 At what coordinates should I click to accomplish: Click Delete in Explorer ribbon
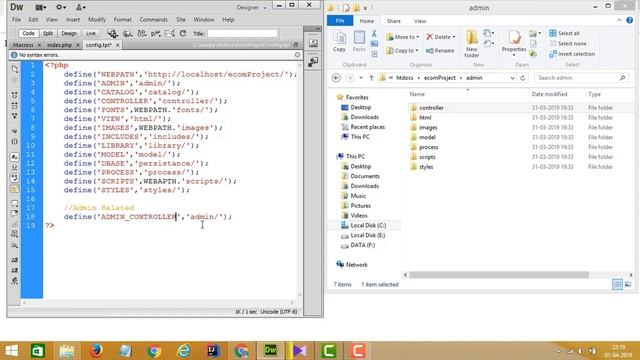[x=440, y=37]
